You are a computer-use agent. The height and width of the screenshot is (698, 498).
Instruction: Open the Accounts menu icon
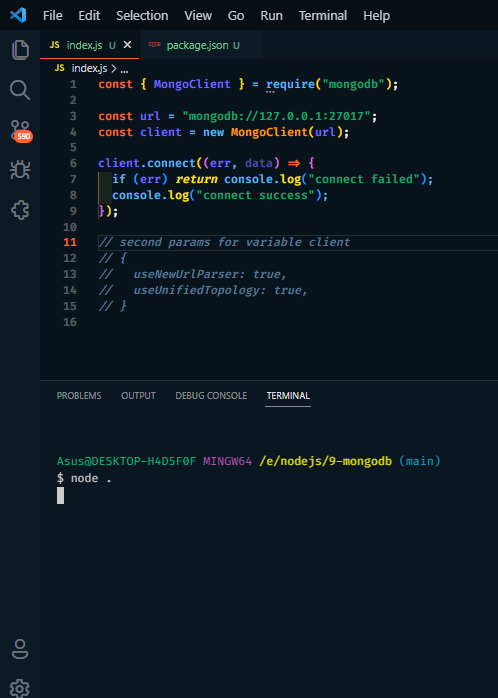point(20,649)
